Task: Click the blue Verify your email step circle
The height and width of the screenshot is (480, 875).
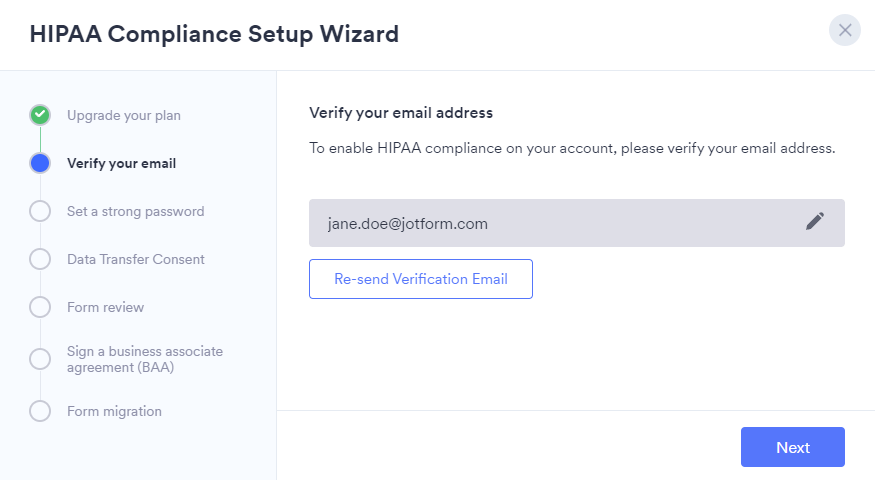Action: pyautogui.click(x=40, y=163)
